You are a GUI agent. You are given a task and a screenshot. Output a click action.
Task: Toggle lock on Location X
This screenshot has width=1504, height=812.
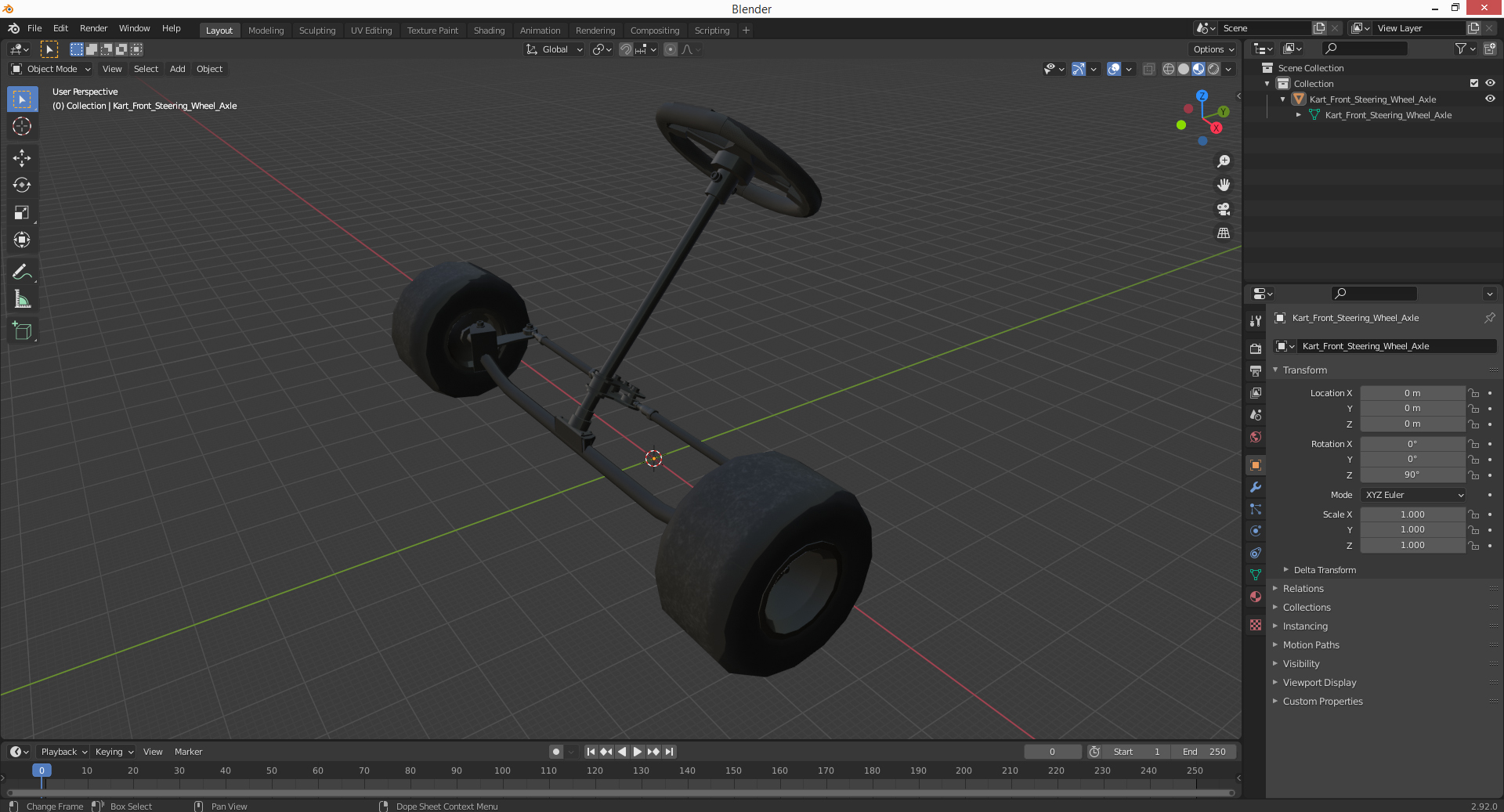[1473, 393]
